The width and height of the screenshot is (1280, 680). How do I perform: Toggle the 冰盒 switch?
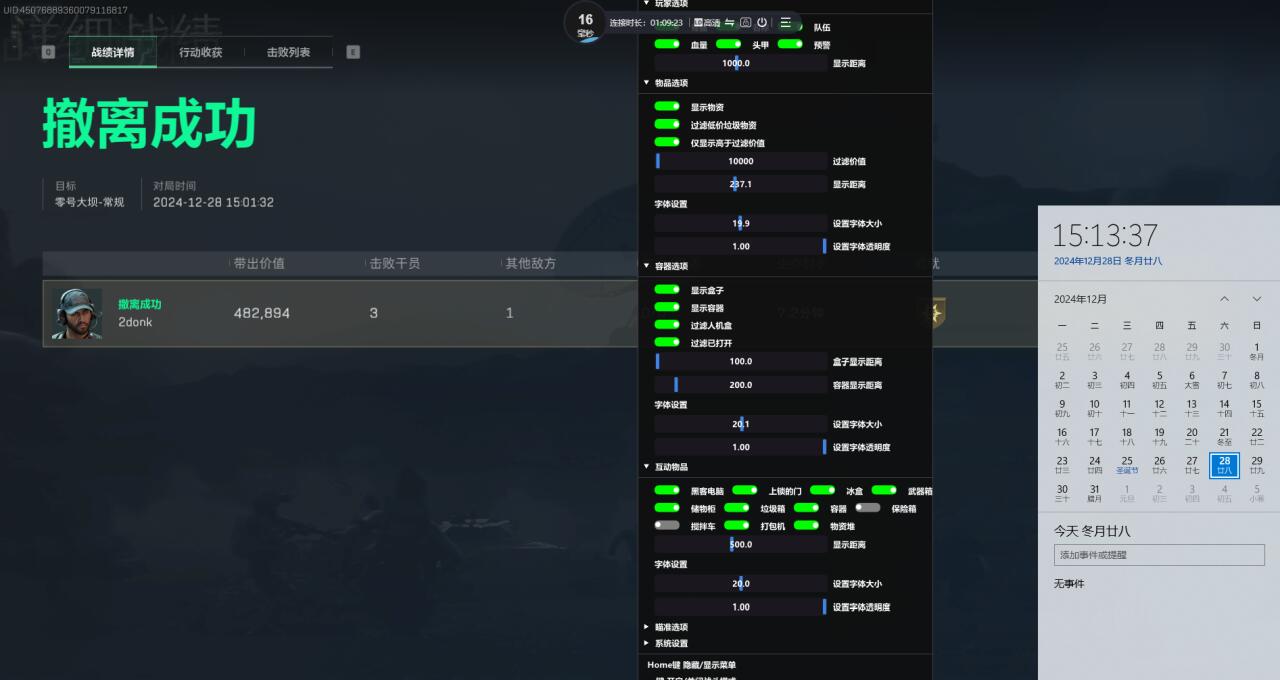823,491
